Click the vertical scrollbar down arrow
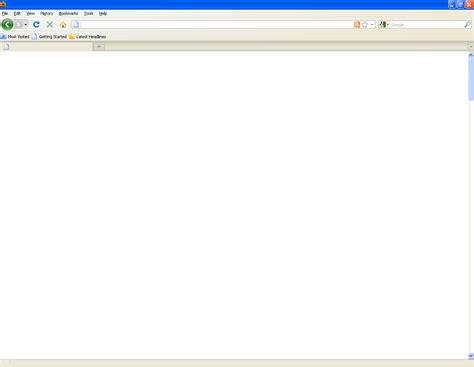The width and height of the screenshot is (474, 367). click(x=471, y=356)
